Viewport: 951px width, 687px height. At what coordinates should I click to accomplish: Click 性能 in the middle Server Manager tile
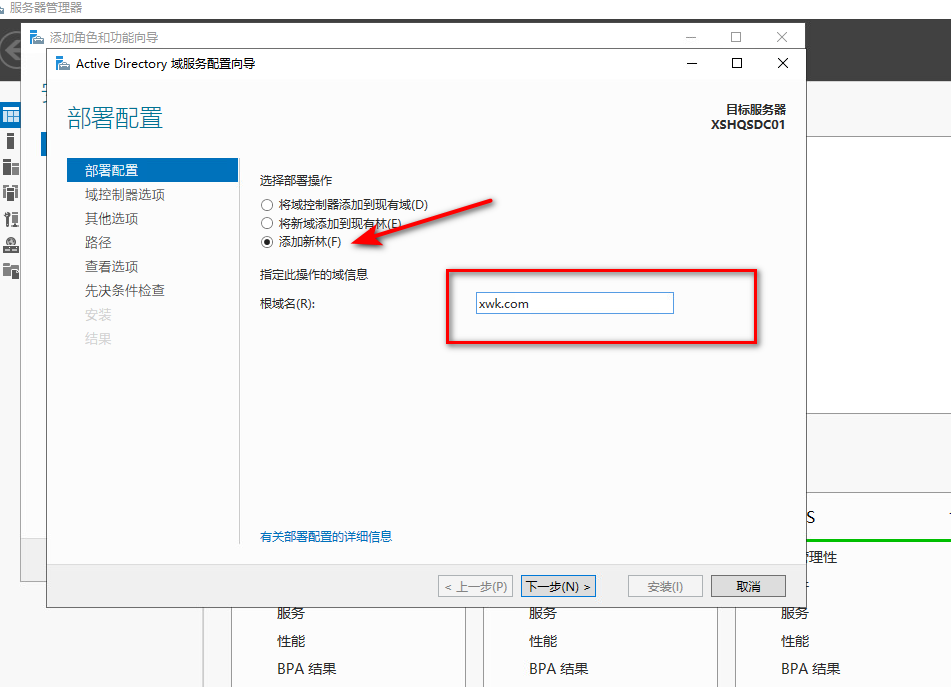(543, 641)
